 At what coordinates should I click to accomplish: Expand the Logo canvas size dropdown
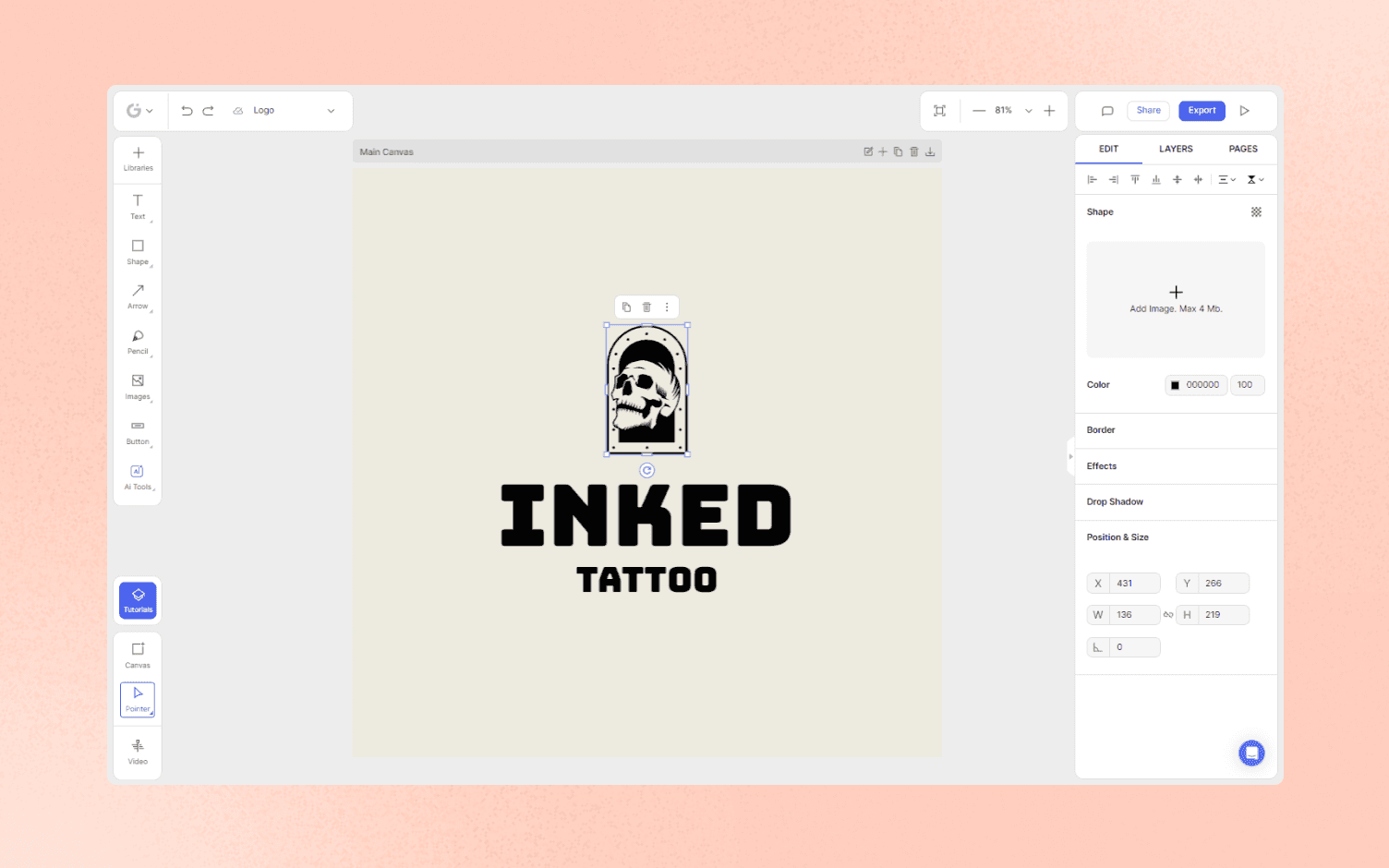(330, 110)
